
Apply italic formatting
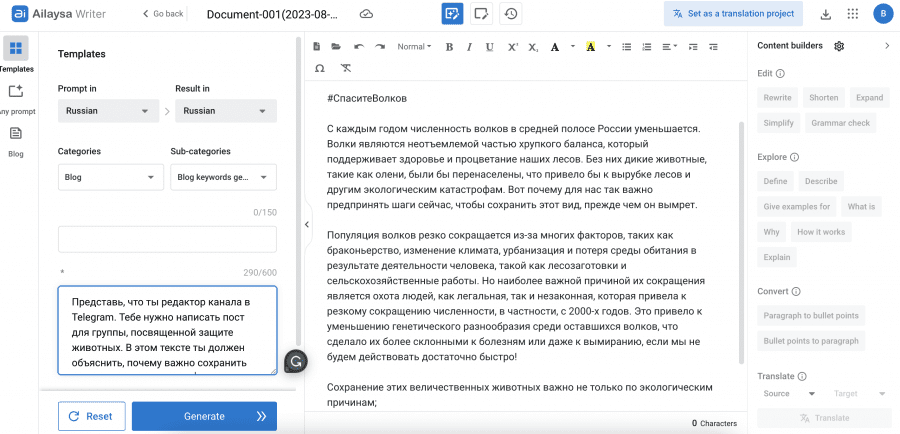(469, 47)
